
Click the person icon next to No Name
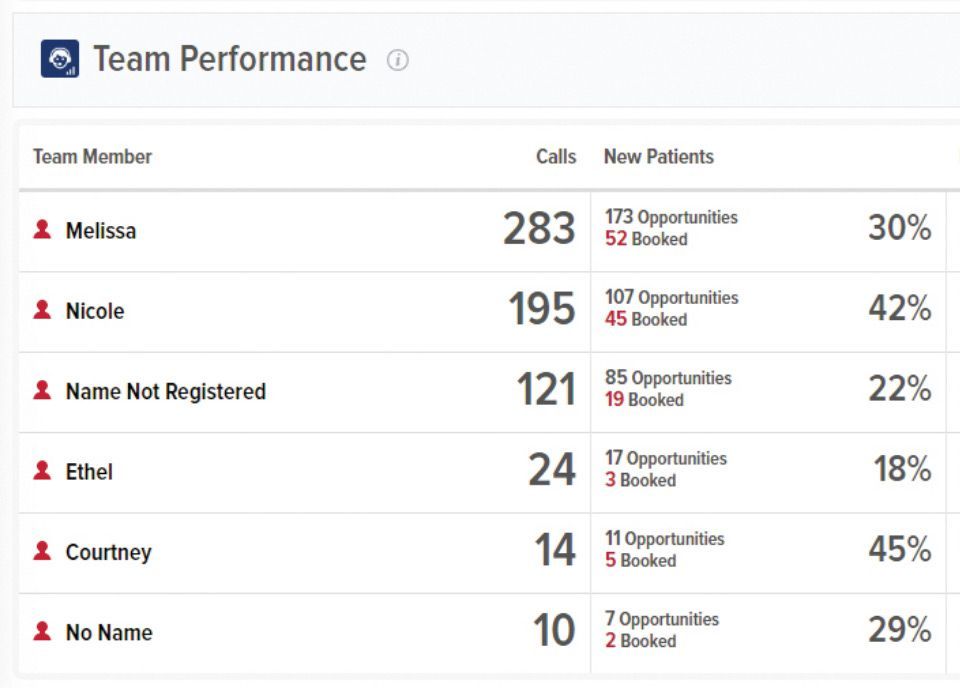pos(42,631)
